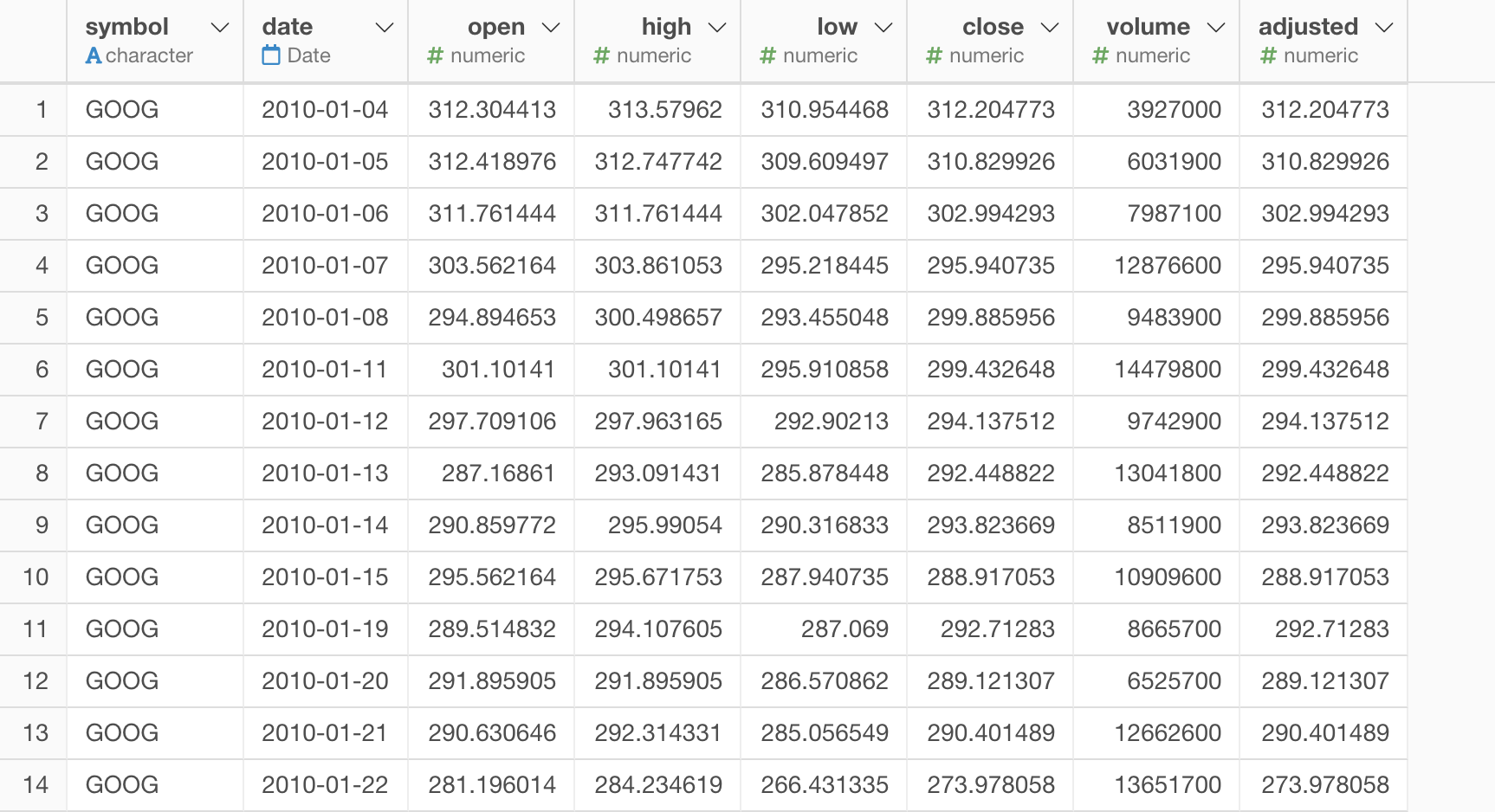Select the close column header label
This screenshot has height=812, width=1495.
click(x=993, y=27)
